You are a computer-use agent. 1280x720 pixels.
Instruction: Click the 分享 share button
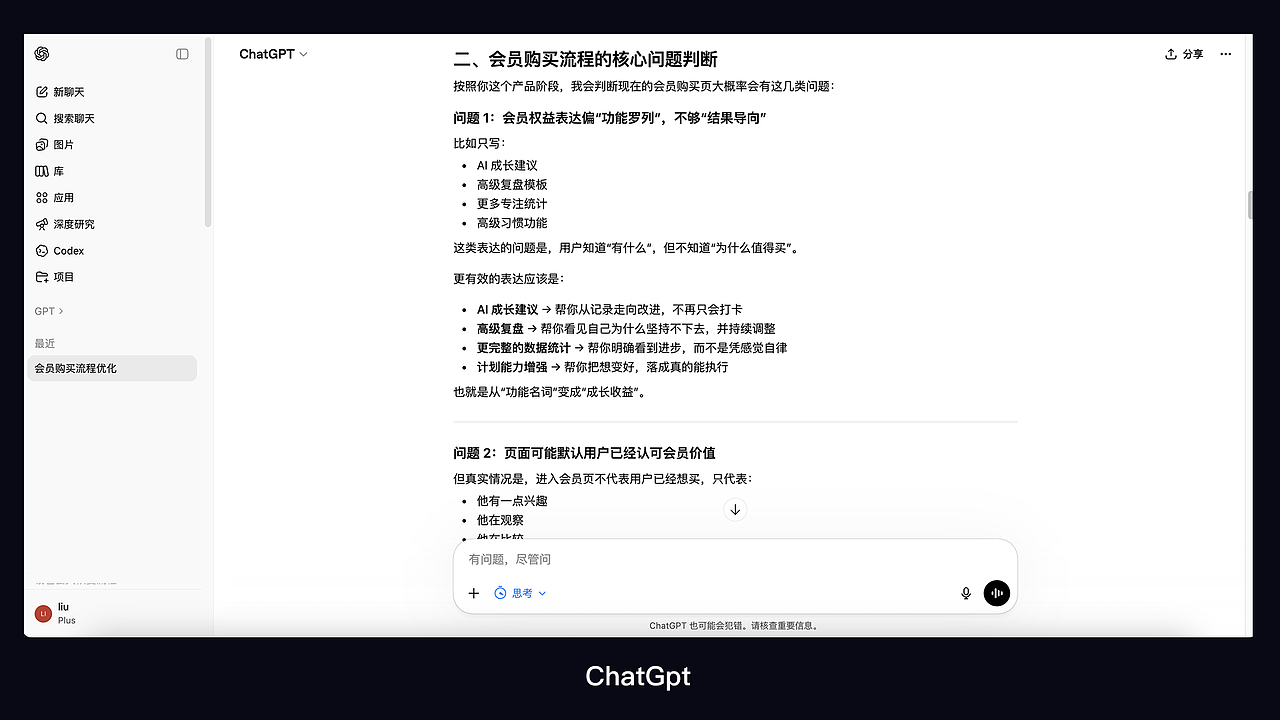click(x=1184, y=54)
